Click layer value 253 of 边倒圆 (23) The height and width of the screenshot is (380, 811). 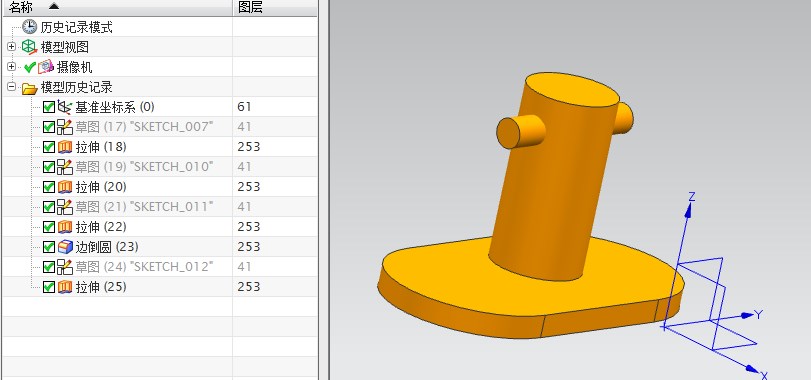[249, 247]
